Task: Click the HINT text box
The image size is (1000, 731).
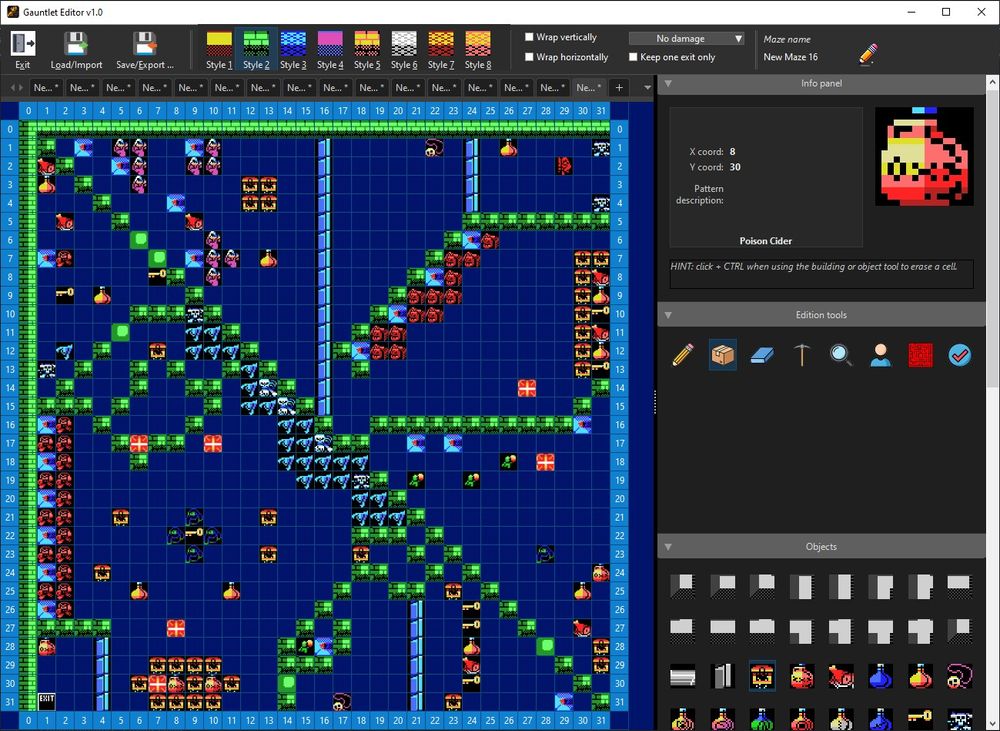Action: tap(821, 273)
